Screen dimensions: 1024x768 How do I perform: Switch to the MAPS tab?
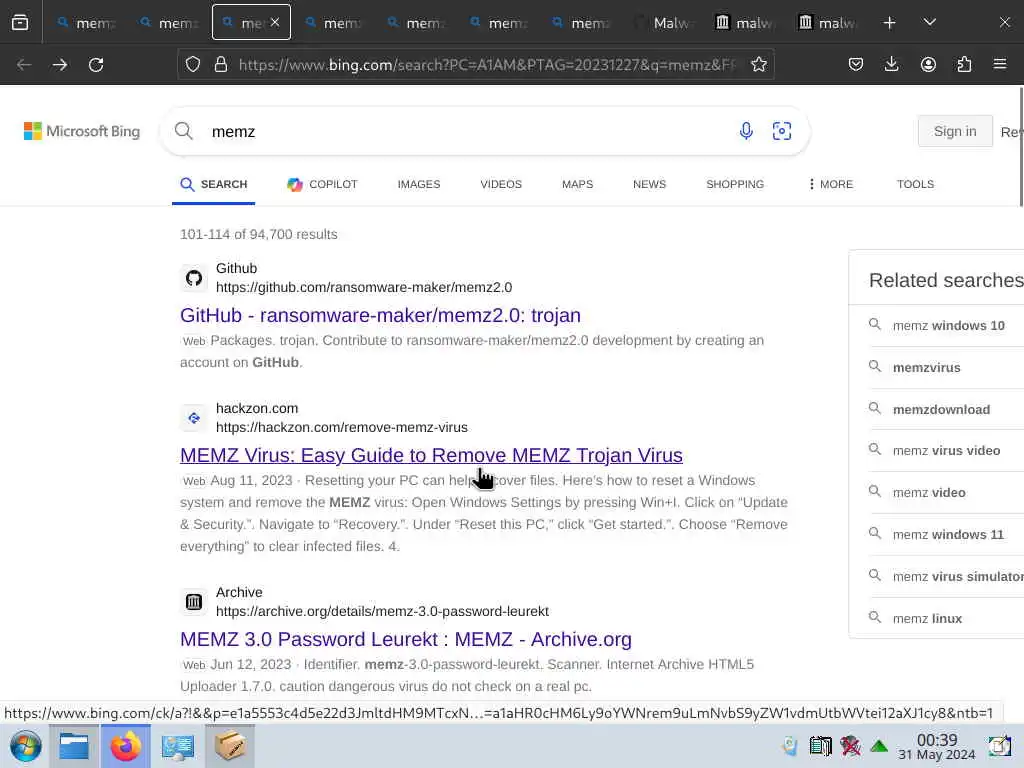click(577, 185)
